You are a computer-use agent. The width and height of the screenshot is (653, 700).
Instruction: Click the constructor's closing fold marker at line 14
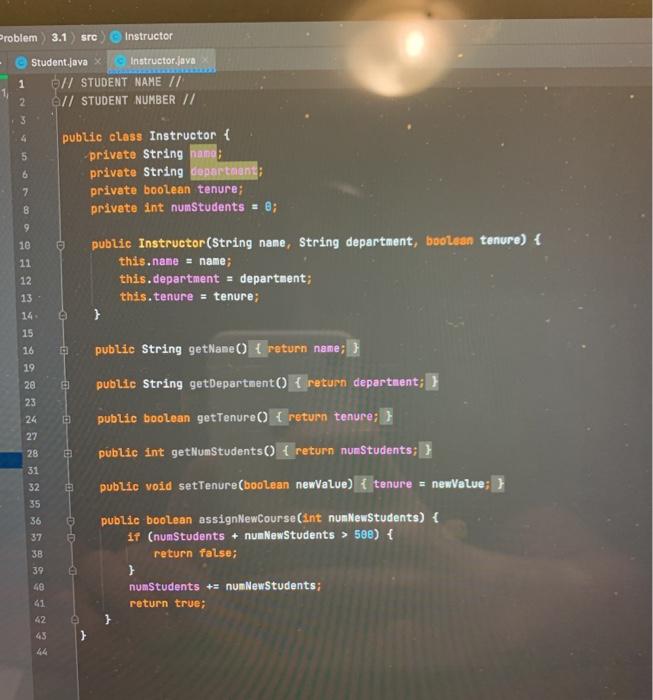point(63,315)
